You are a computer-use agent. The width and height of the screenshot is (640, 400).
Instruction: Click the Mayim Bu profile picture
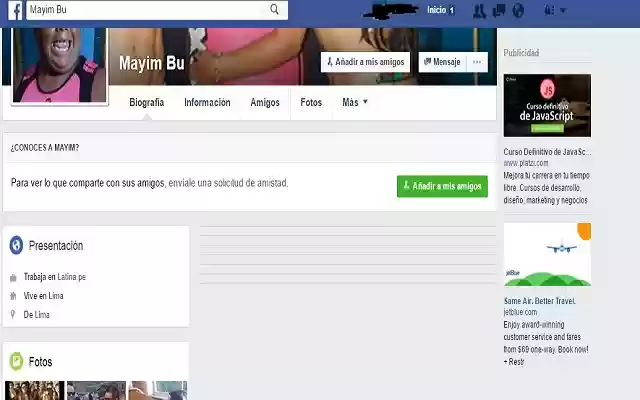(x=60, y=64)
